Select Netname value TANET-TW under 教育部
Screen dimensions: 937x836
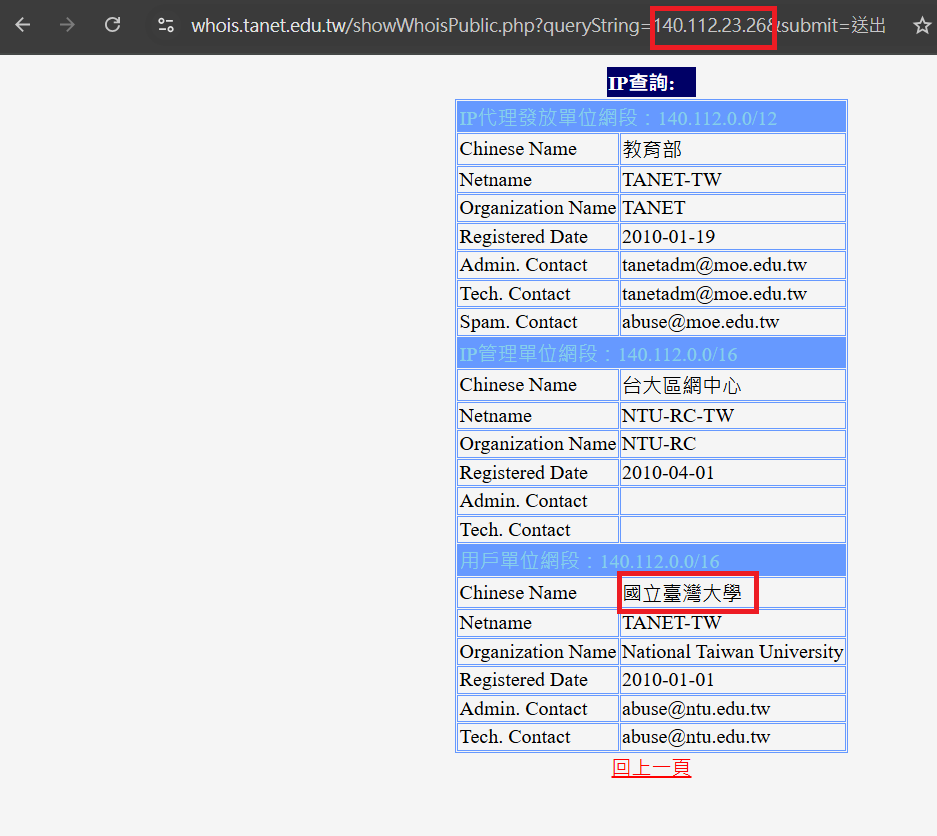[x=733, y=179]
